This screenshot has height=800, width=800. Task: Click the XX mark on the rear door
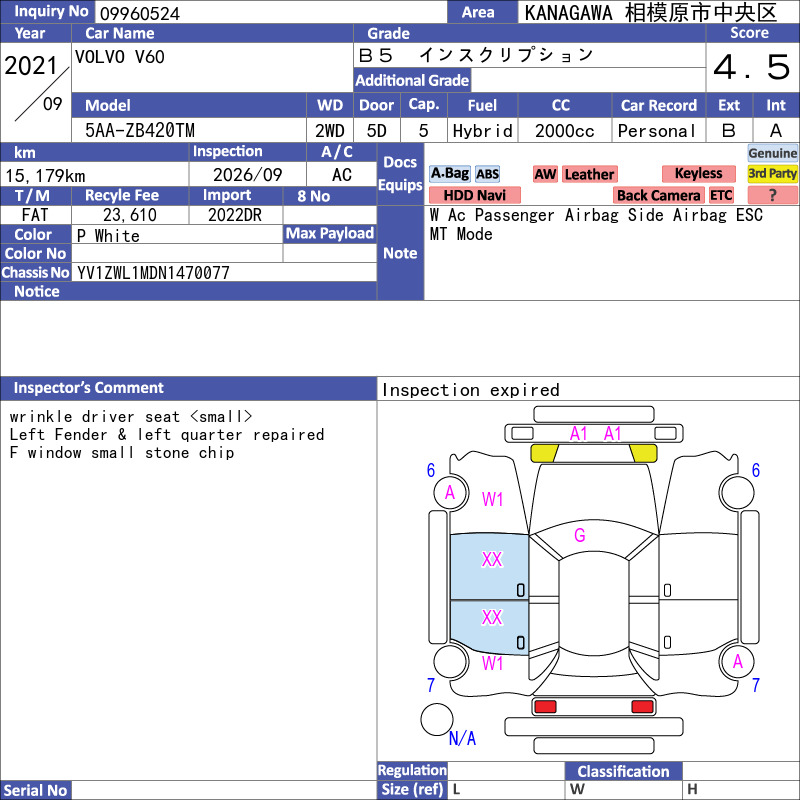click(492, 617)
